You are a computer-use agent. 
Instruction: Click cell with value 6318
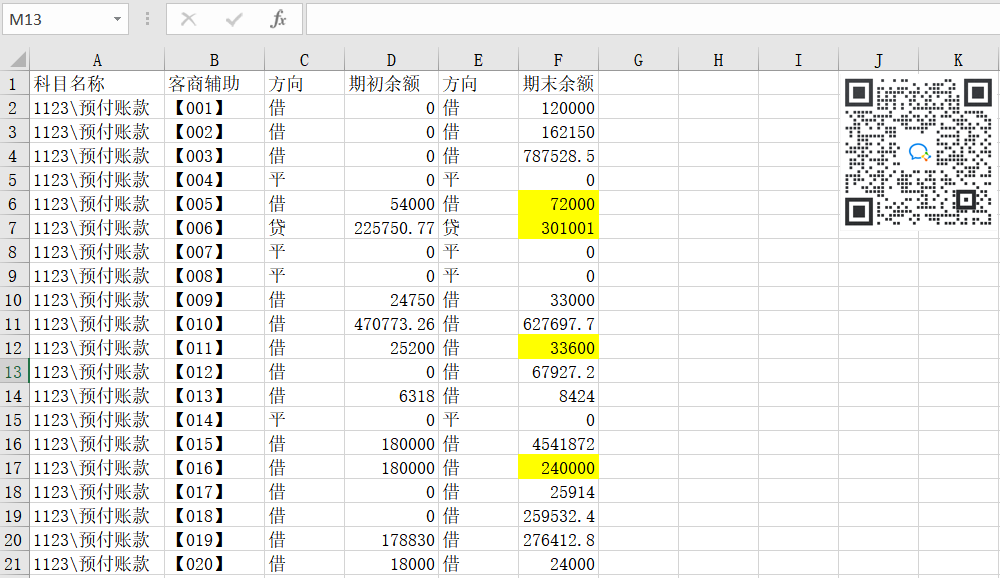391,396
